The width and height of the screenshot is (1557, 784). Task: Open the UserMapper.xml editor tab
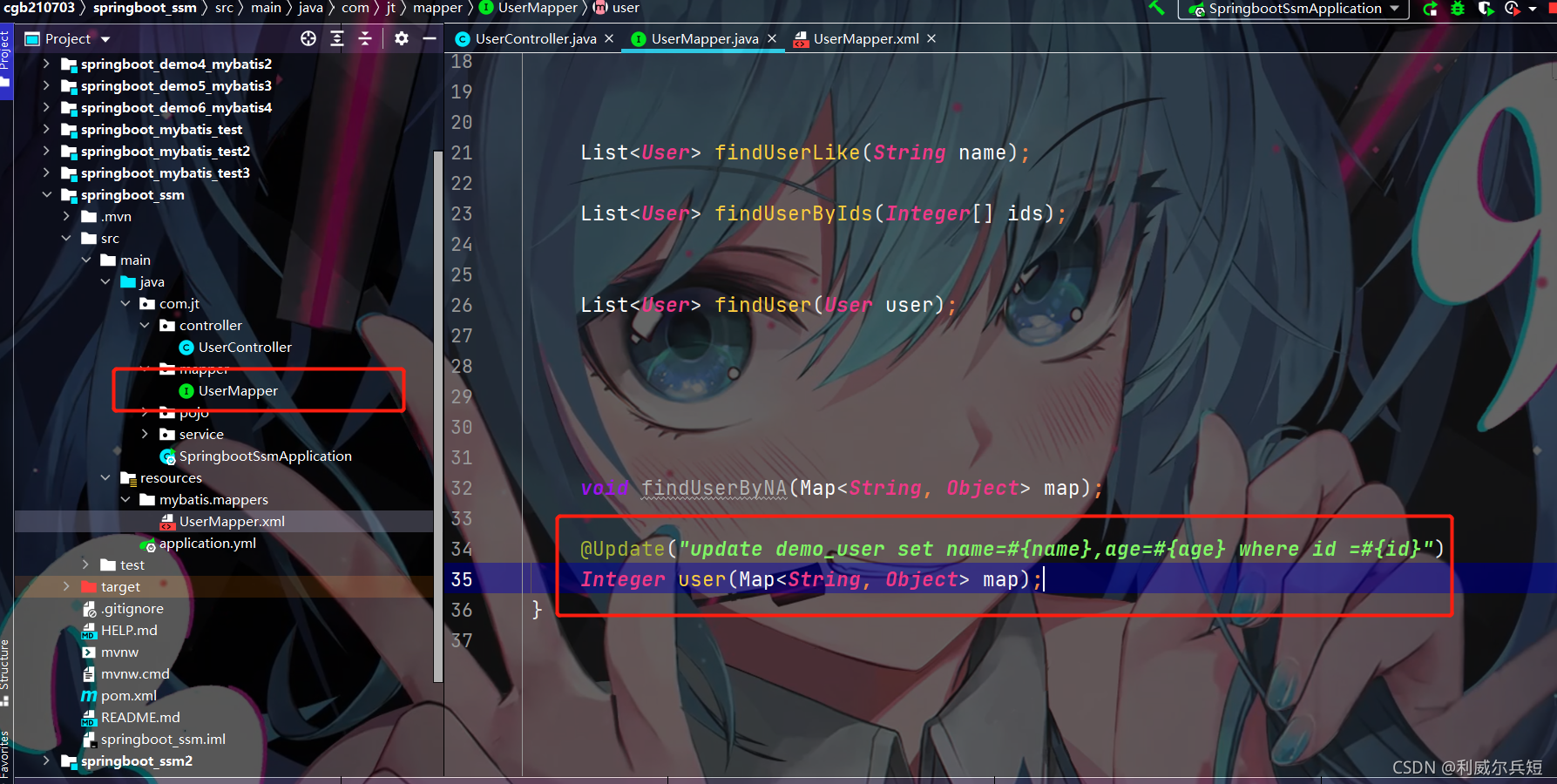click(865, 38)
